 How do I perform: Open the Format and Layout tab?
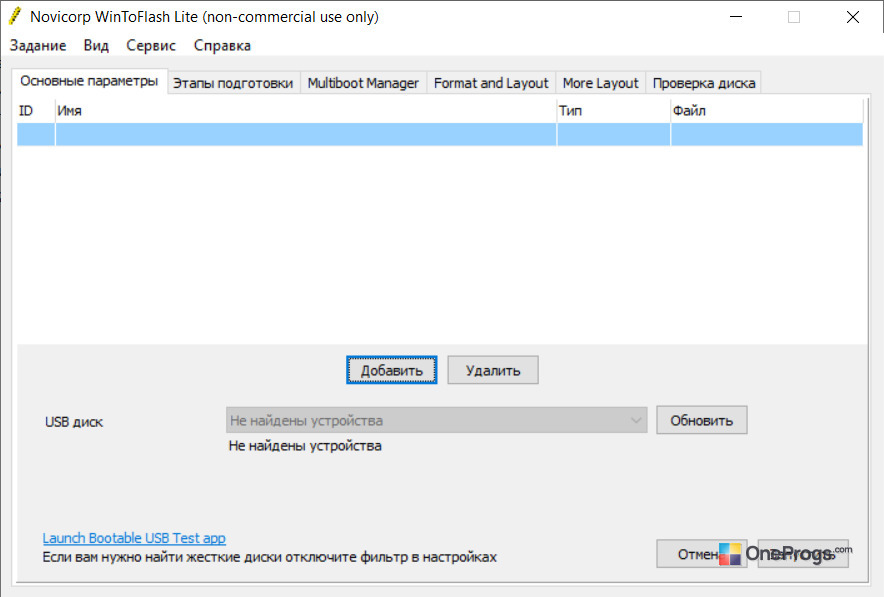[x=491, y=83]
